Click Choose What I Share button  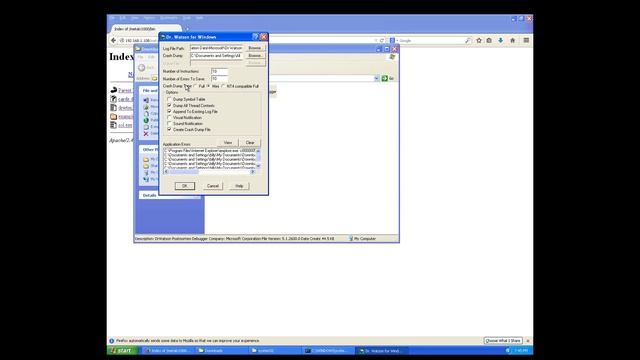503,340
